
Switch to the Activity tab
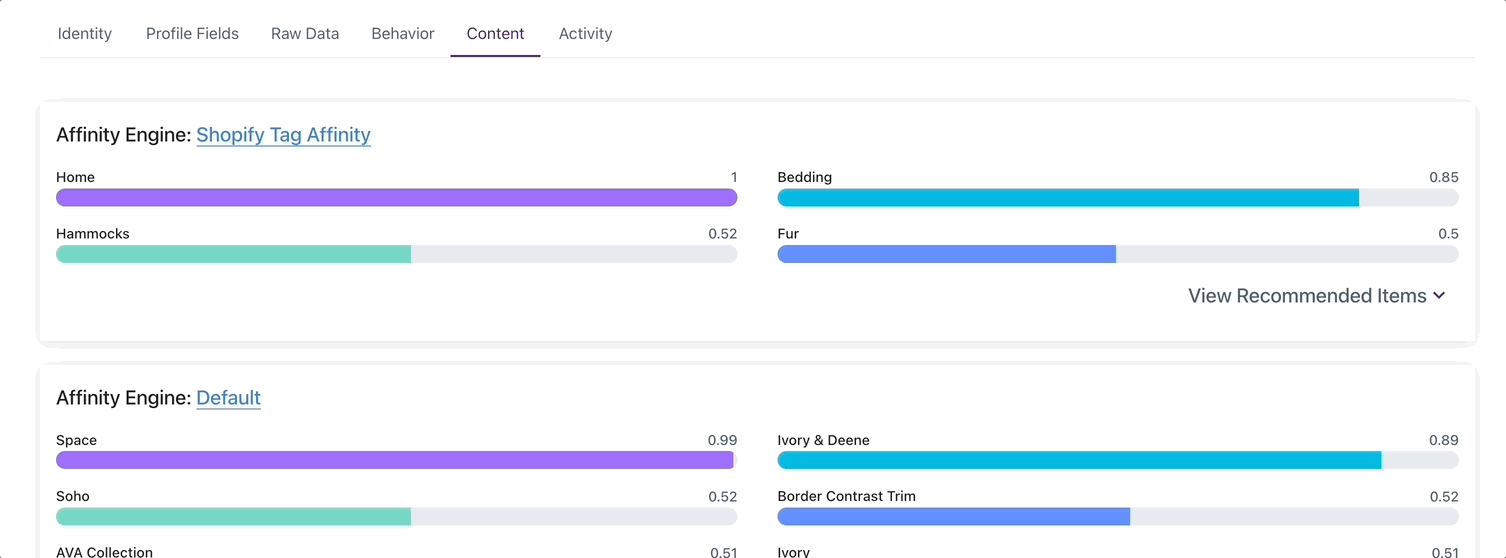click(x=585, y=33)
